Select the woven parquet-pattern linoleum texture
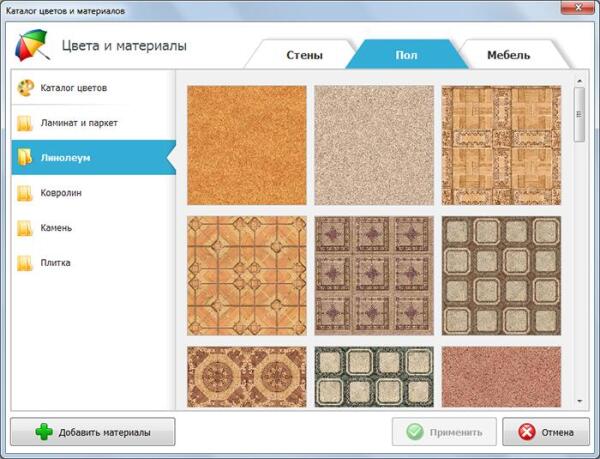 pyautogui.click(x=501, y=145)
